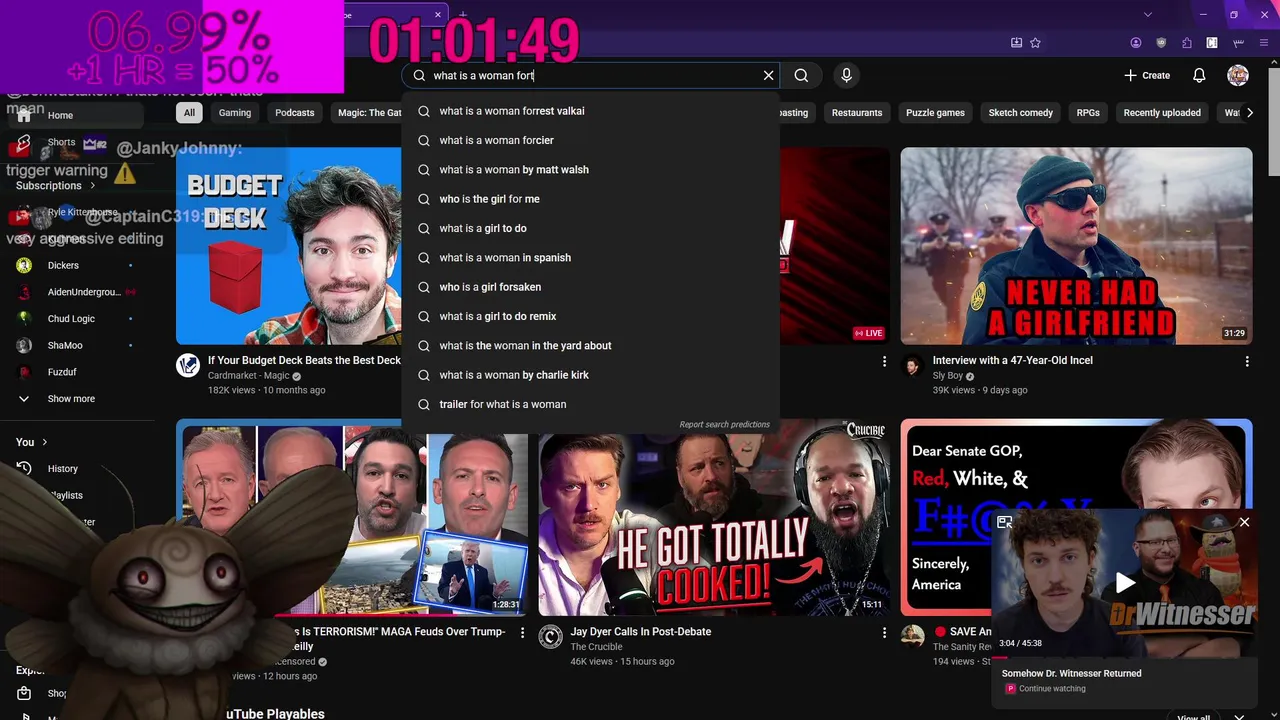
Task: Open 'Jay Dyer Calls In Post-Debate' title
Action: 640,632
